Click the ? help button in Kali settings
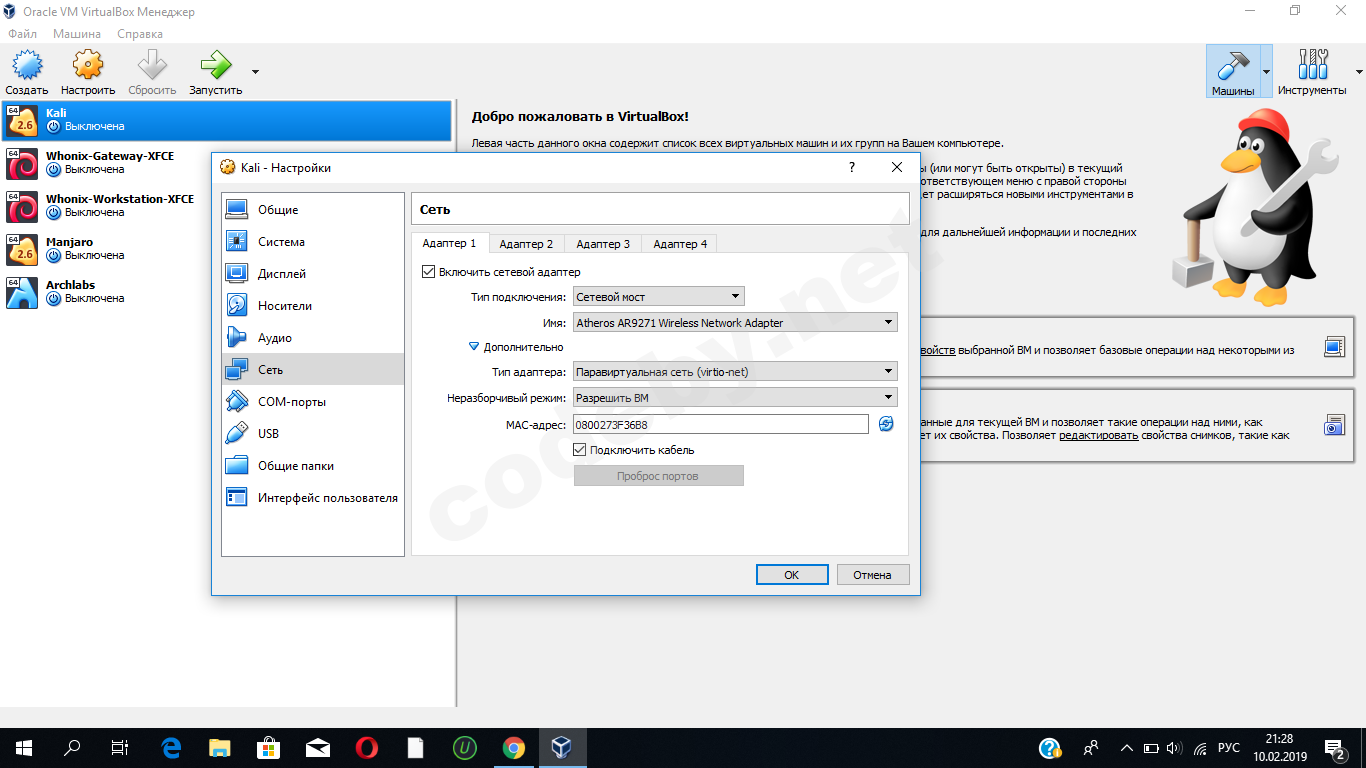The width and height of the screenshot is (1366, 768). click(852, 168)
